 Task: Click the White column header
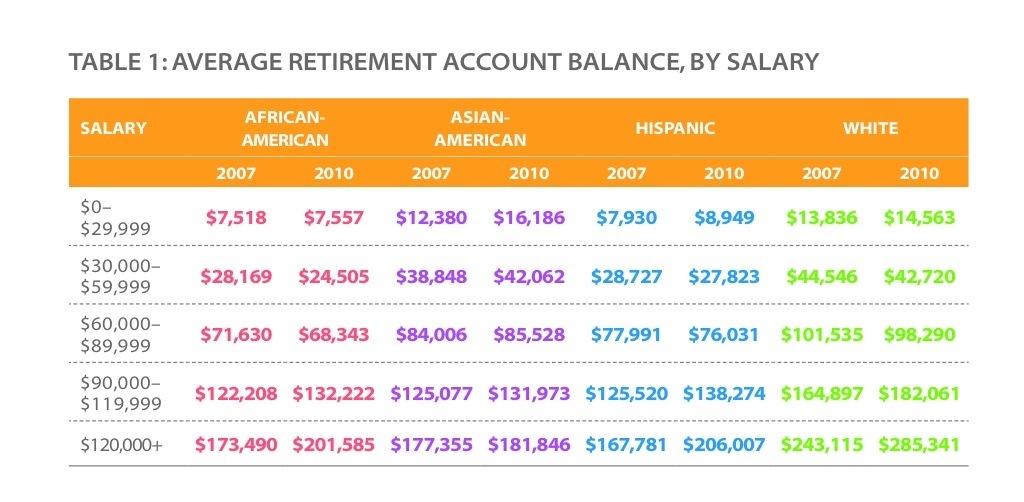(x=870, y=128)
